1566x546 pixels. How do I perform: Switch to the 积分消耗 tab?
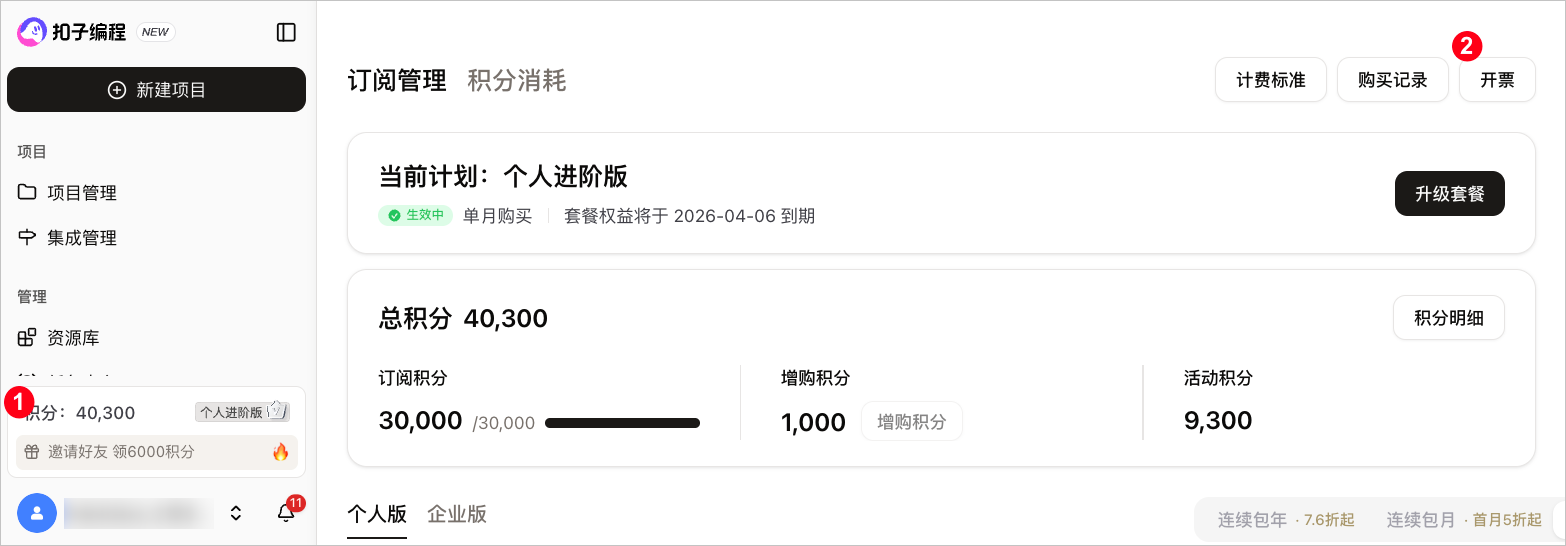(x=517, y=80)
